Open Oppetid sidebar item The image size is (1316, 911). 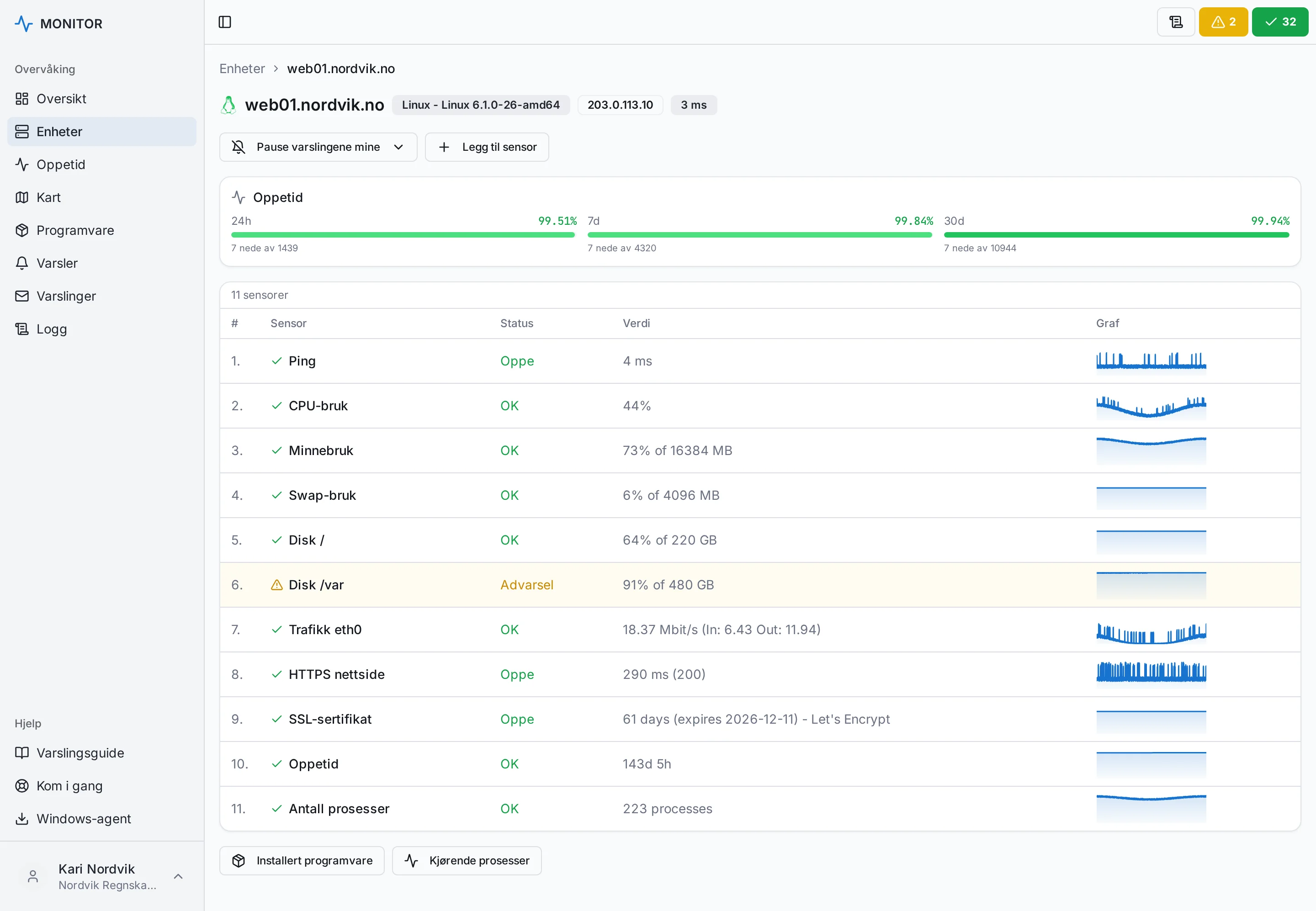[x=101, y=164]
